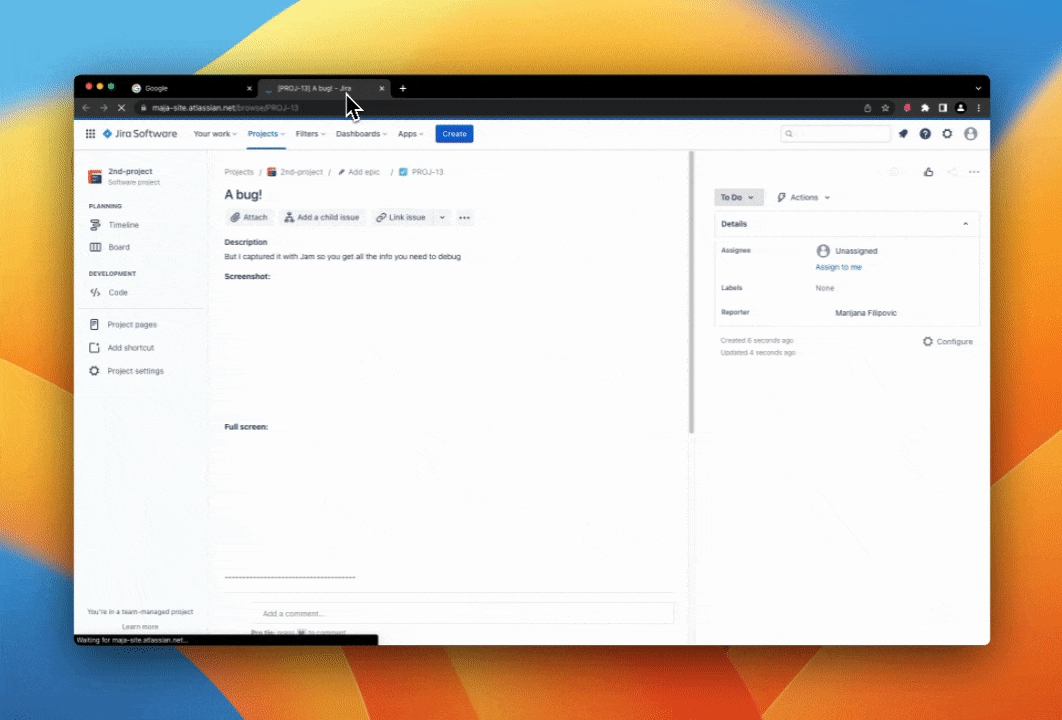Expand the To Do status dropdown
This screenshot has height=720, width=1062.
pyautogui.click(x=738, y=198)
